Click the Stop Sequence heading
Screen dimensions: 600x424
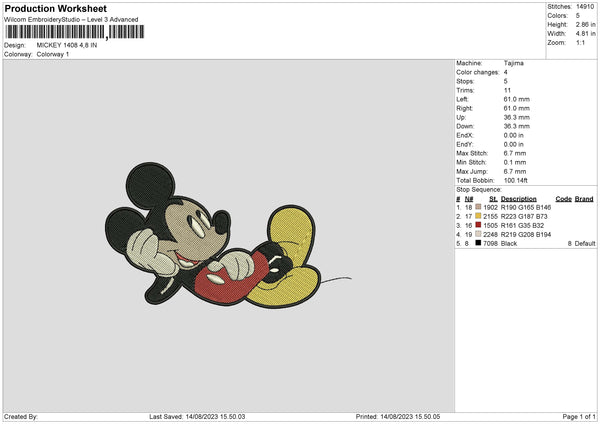478,189
